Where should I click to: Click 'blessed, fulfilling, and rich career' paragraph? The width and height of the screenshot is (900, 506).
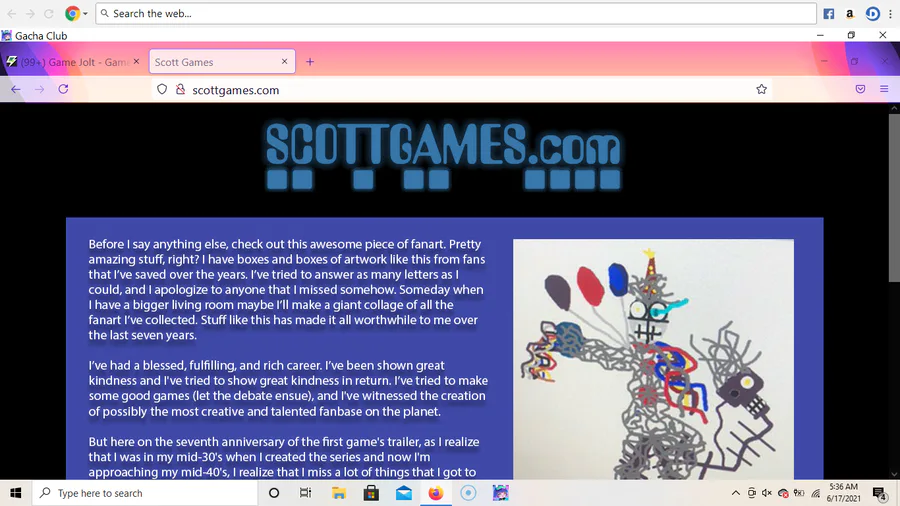(288, 388)
